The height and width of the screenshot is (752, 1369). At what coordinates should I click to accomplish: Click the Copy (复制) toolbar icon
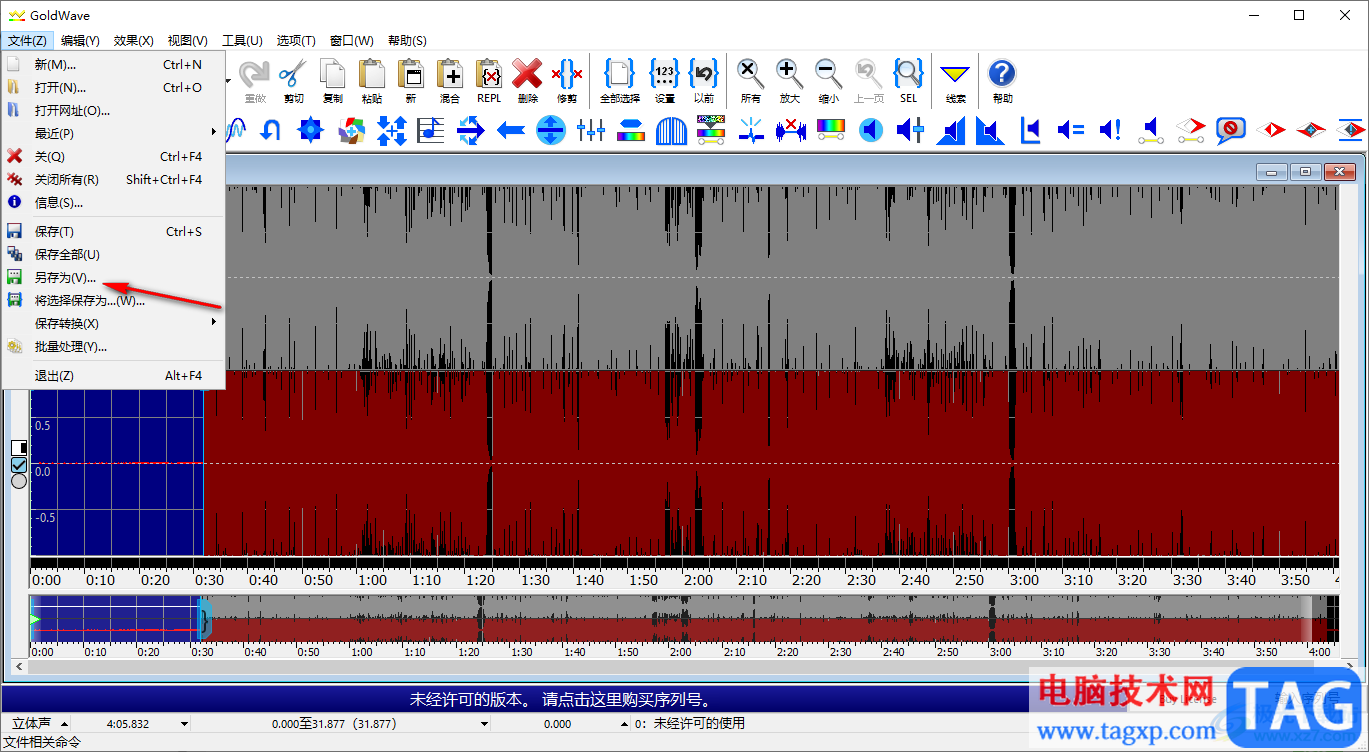pos(332,80)
